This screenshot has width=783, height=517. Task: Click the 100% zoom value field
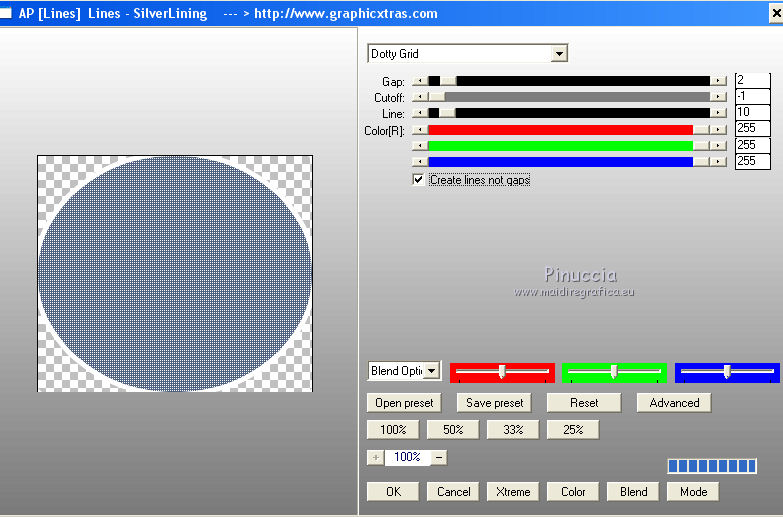pos(407,457)
